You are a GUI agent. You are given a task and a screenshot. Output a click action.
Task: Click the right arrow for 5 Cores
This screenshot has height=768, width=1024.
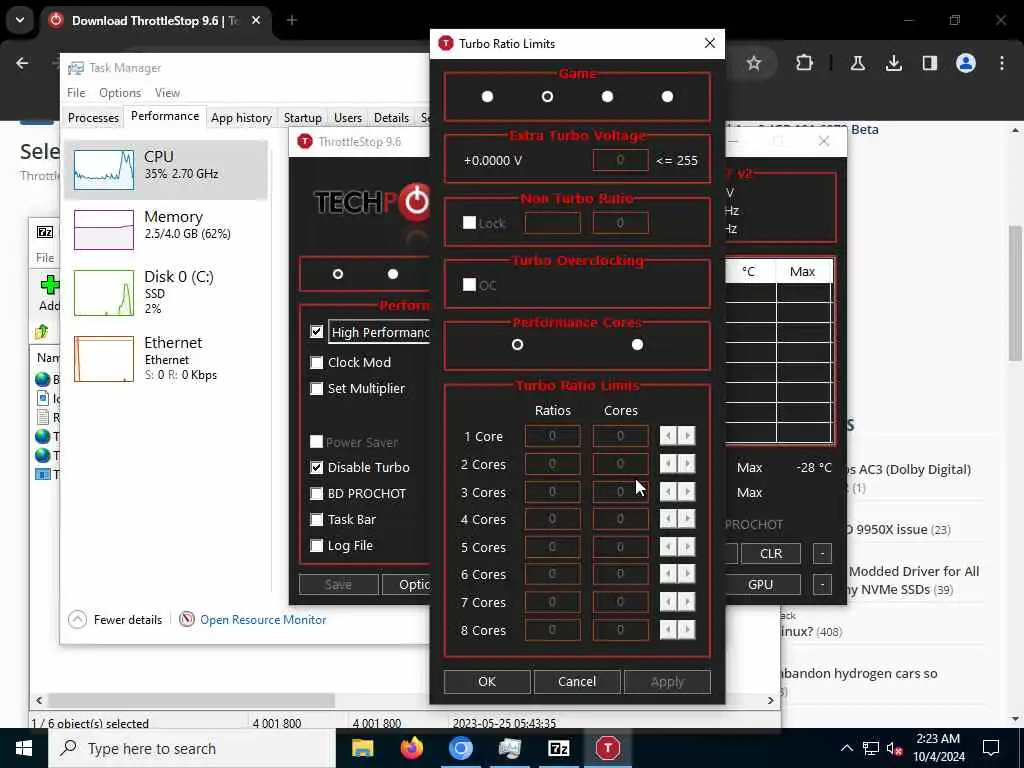click(x=686, y=547)
